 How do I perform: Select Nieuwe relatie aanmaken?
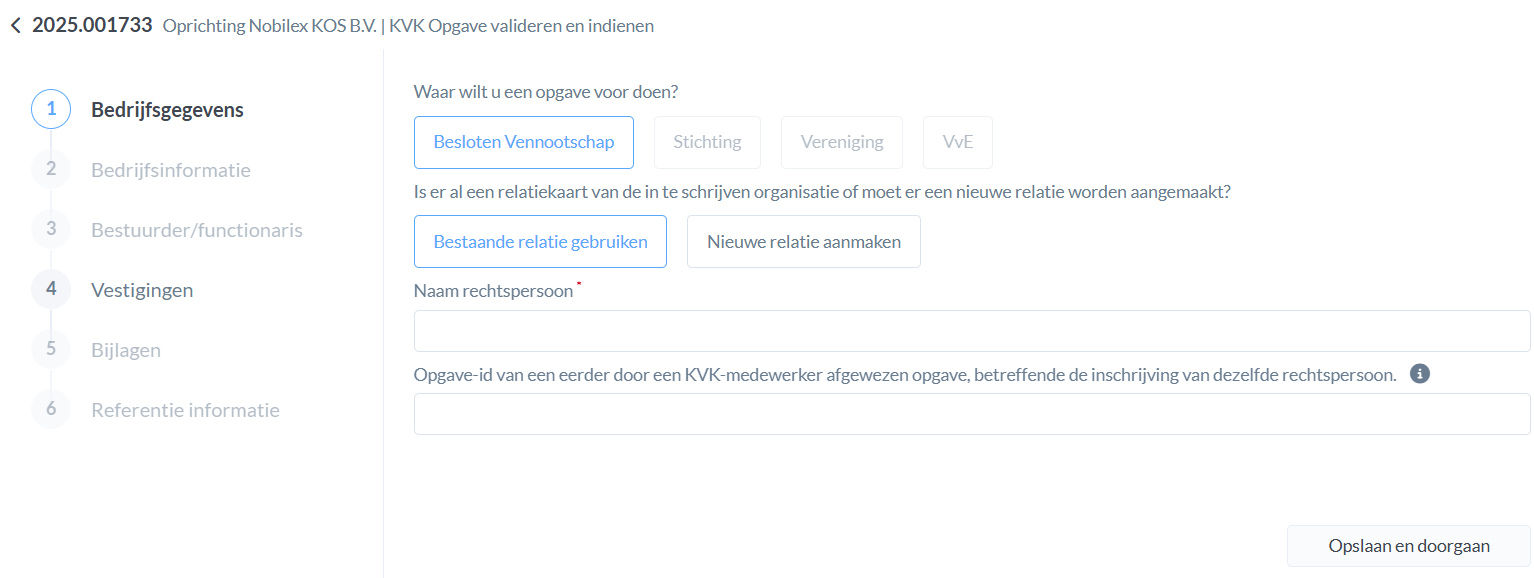pyautogui.click(x=803, y=242)
